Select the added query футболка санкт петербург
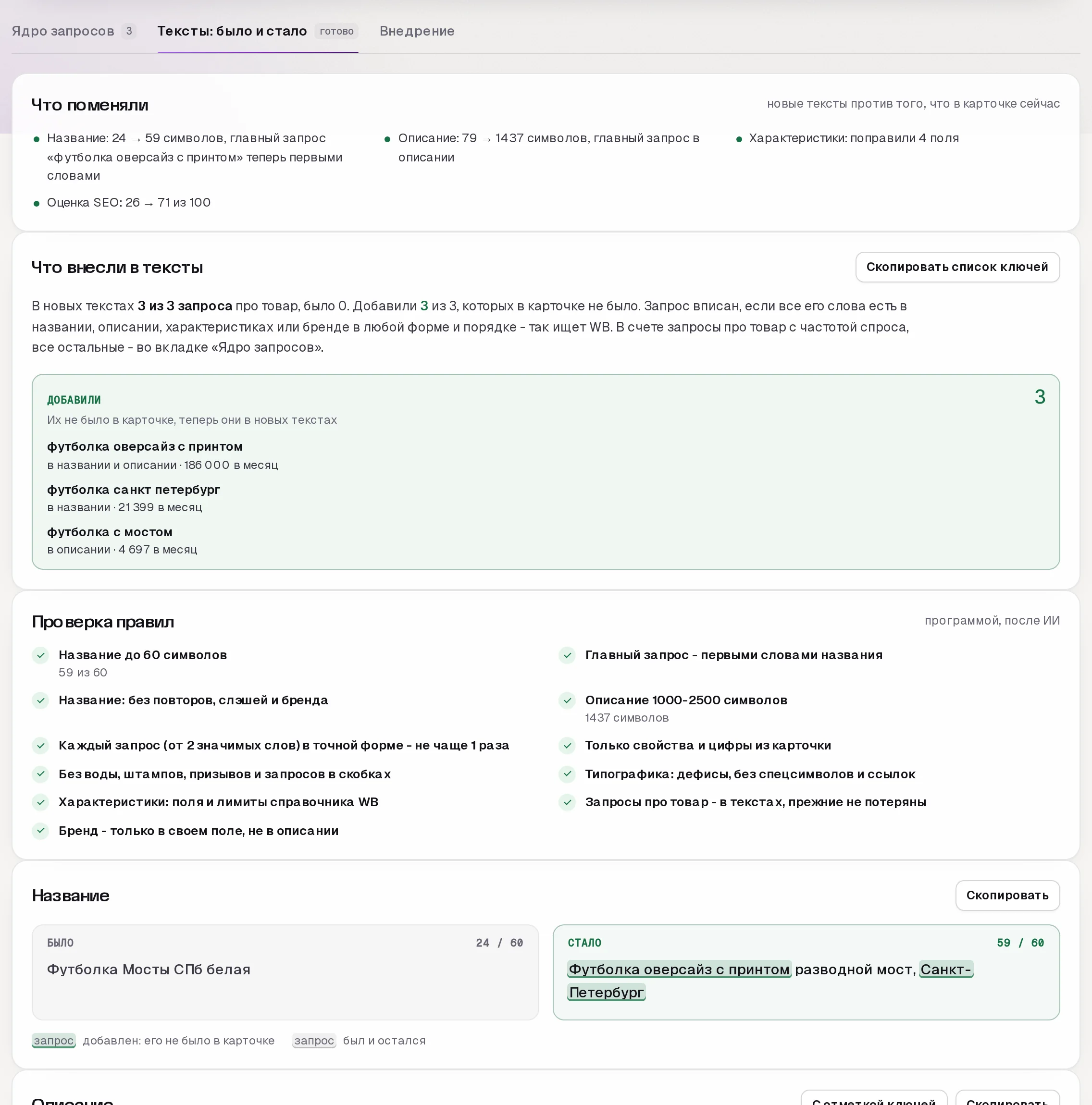The width and height of the screenshot is (1092, 1105). 133,490
